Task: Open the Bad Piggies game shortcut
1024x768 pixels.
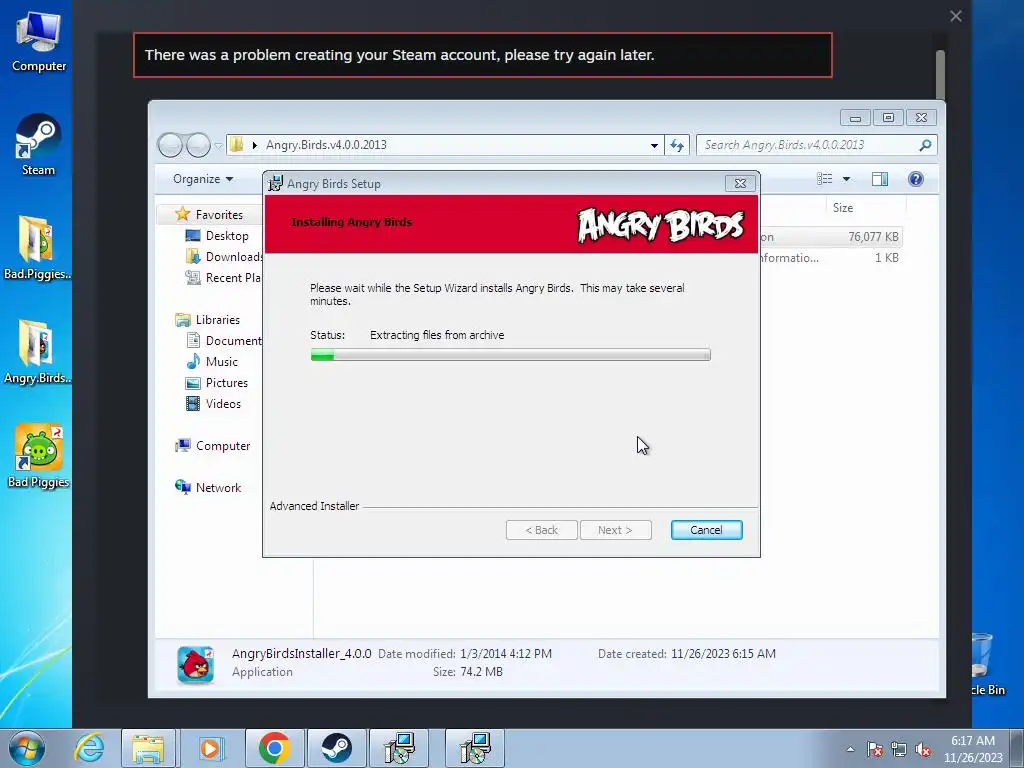Action: tap(39, 456)
